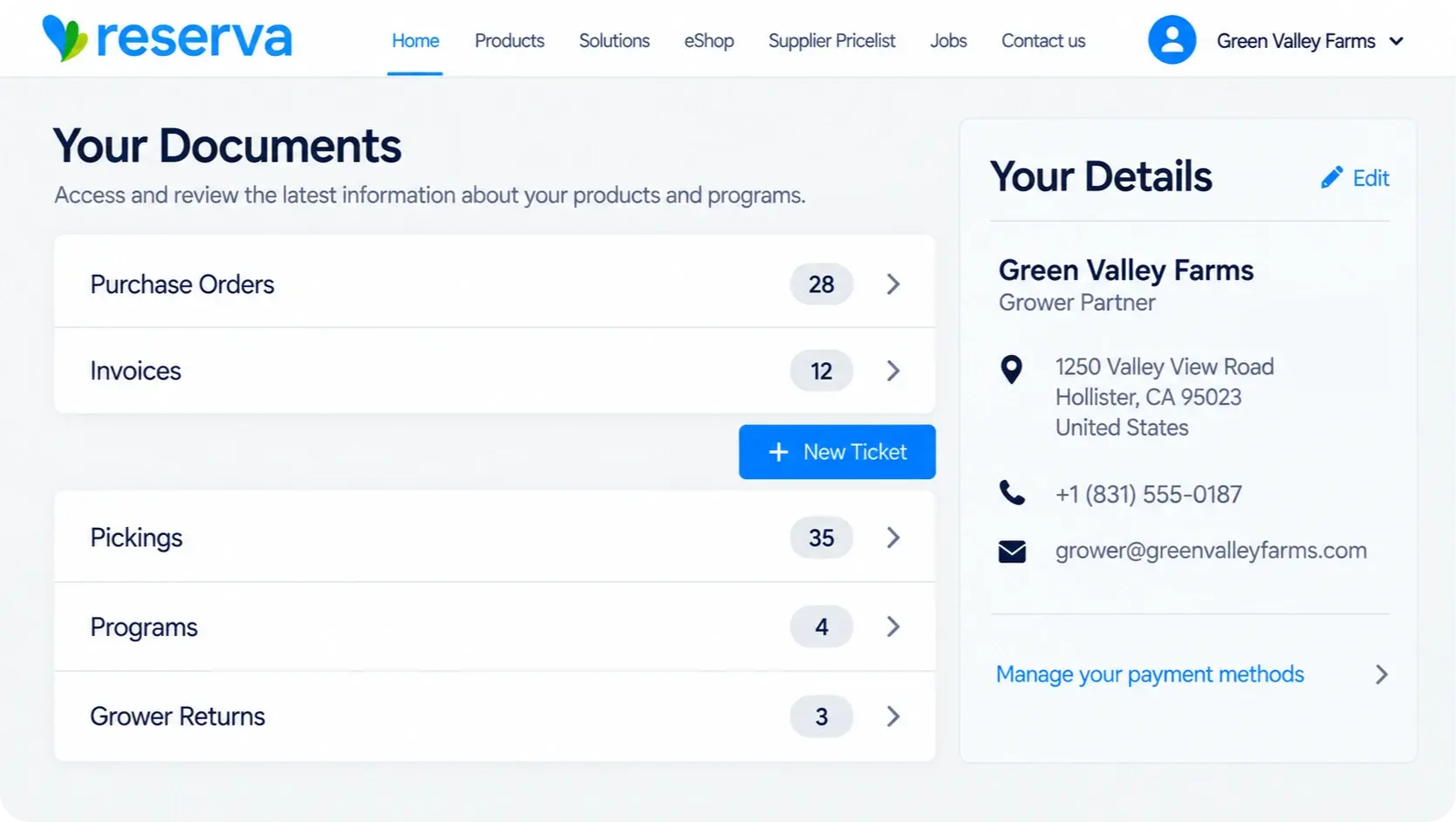Open the user avatar icon

coord(1172,40)
